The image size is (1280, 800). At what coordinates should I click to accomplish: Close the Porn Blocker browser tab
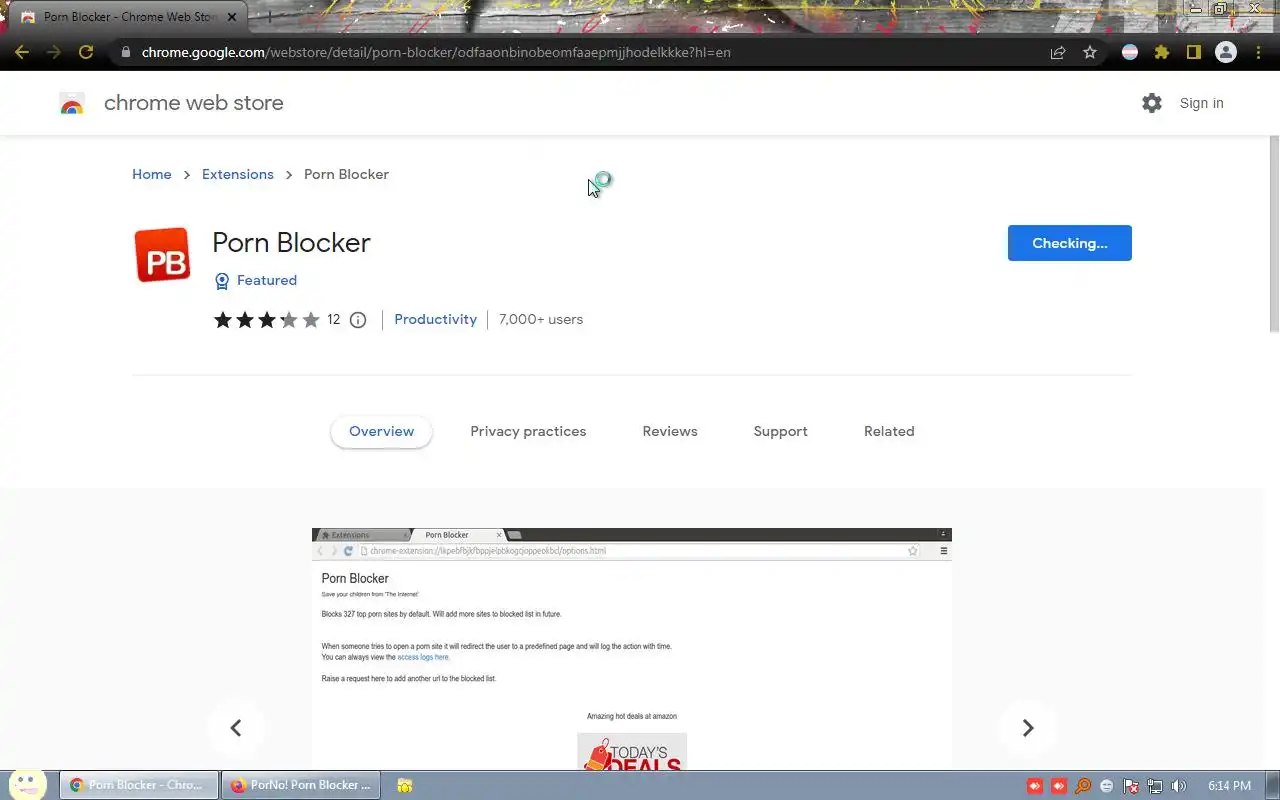tap(233, 17)
